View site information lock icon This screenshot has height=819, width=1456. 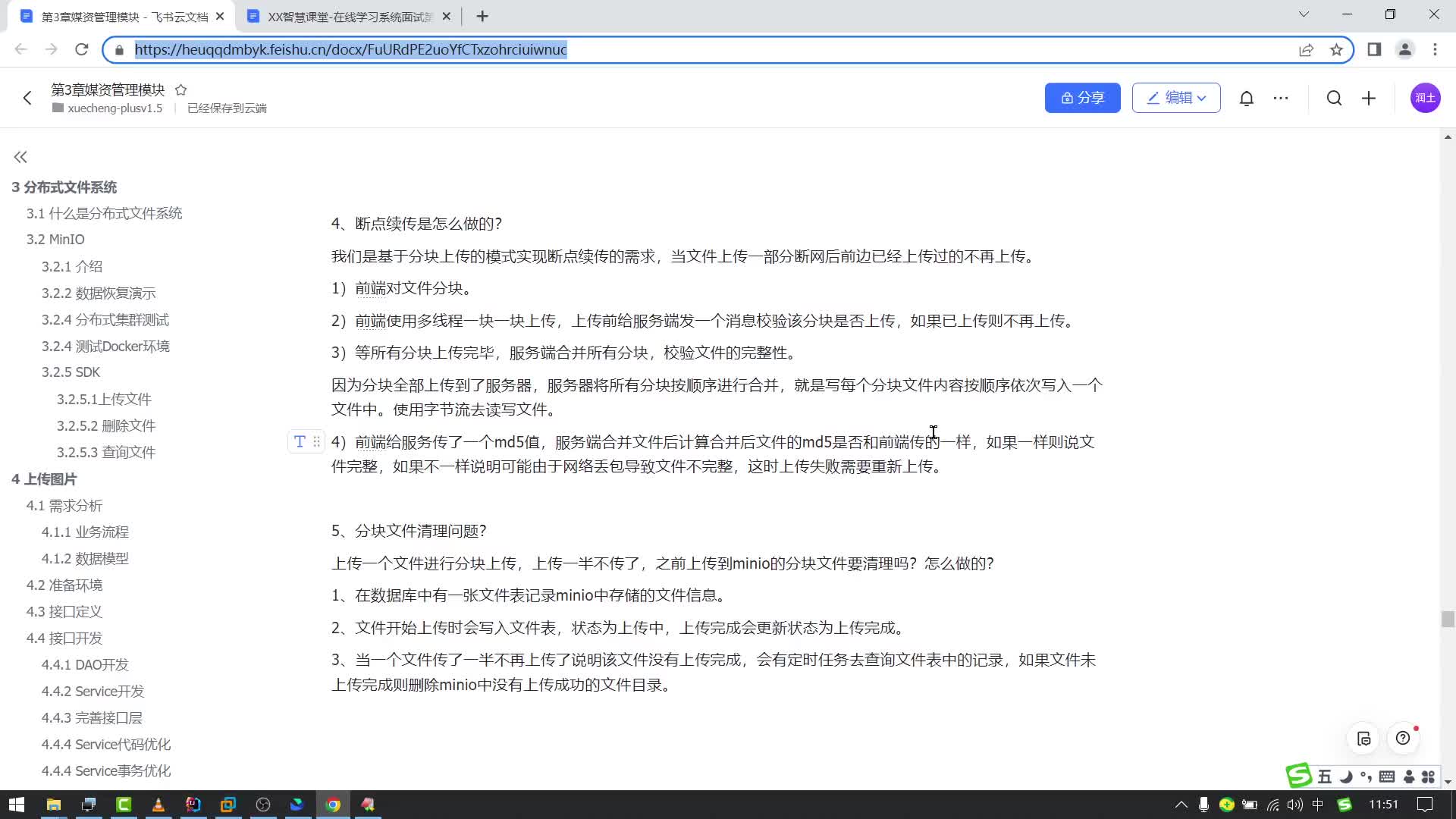119,50
